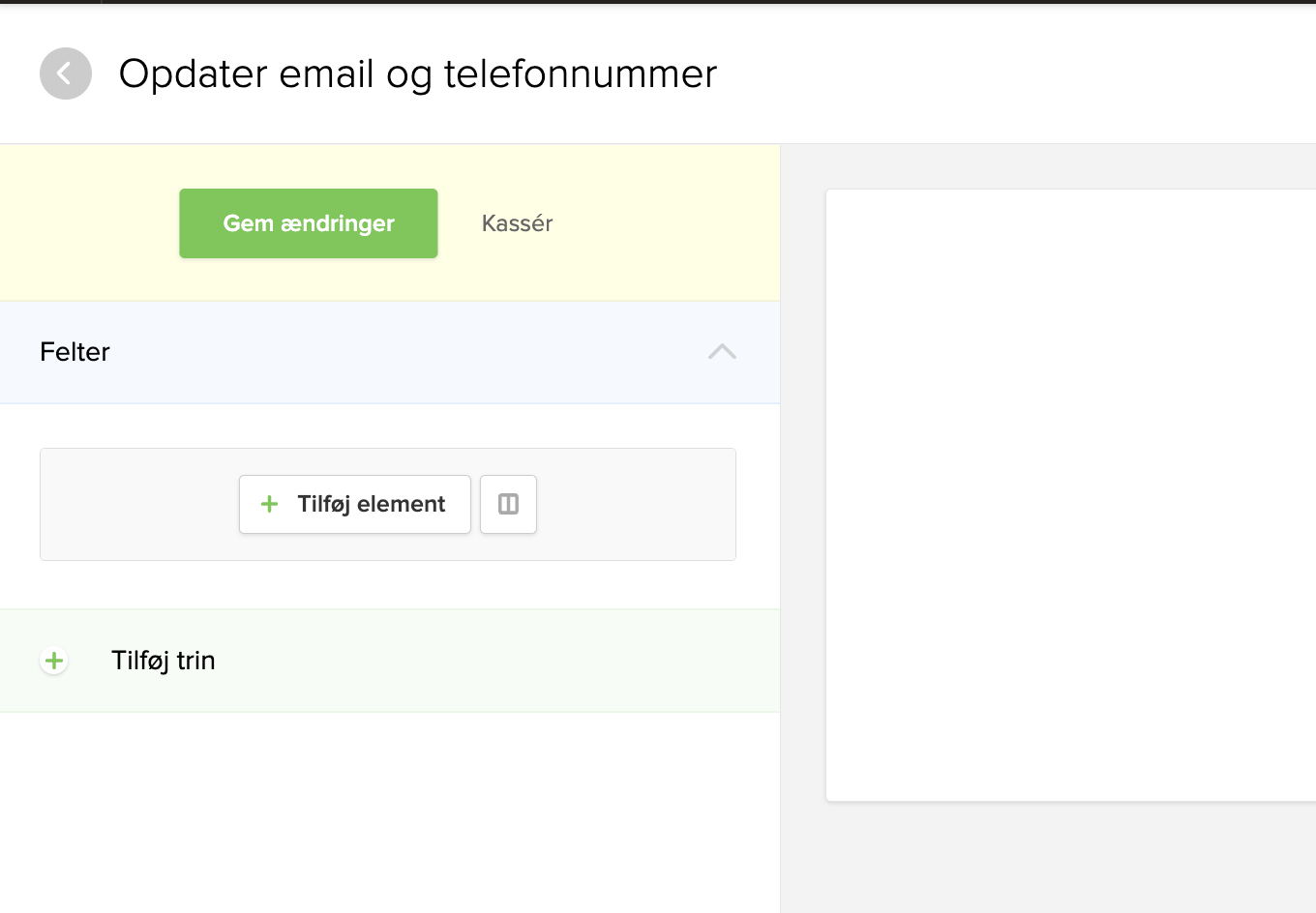Tap the circular back navigation icon
This screenshot has height=913, width=1316.
(65, 73)
